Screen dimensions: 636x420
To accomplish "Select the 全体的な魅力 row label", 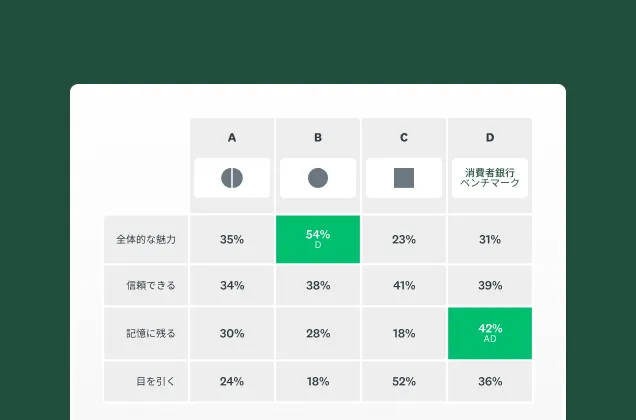I will pyautogui.click(x=146, y=239).
